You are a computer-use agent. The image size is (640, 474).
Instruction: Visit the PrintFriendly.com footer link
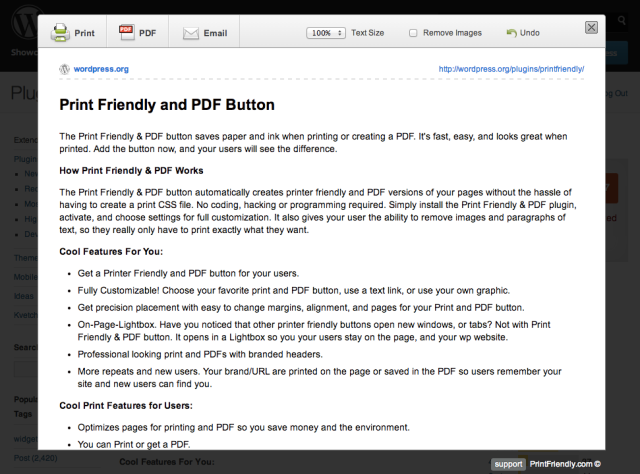click(x=564, y=464)
